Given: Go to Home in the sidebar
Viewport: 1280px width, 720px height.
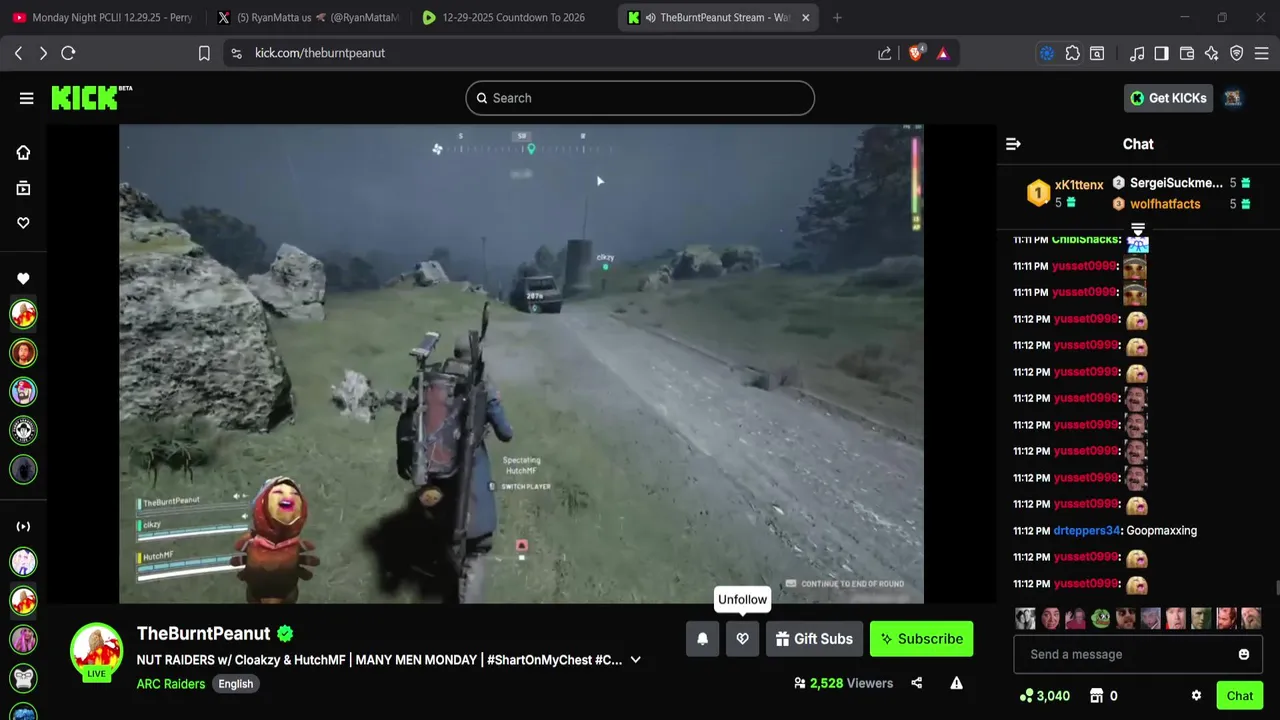Looking at the screenshot, I should click(x=23, y=152).
